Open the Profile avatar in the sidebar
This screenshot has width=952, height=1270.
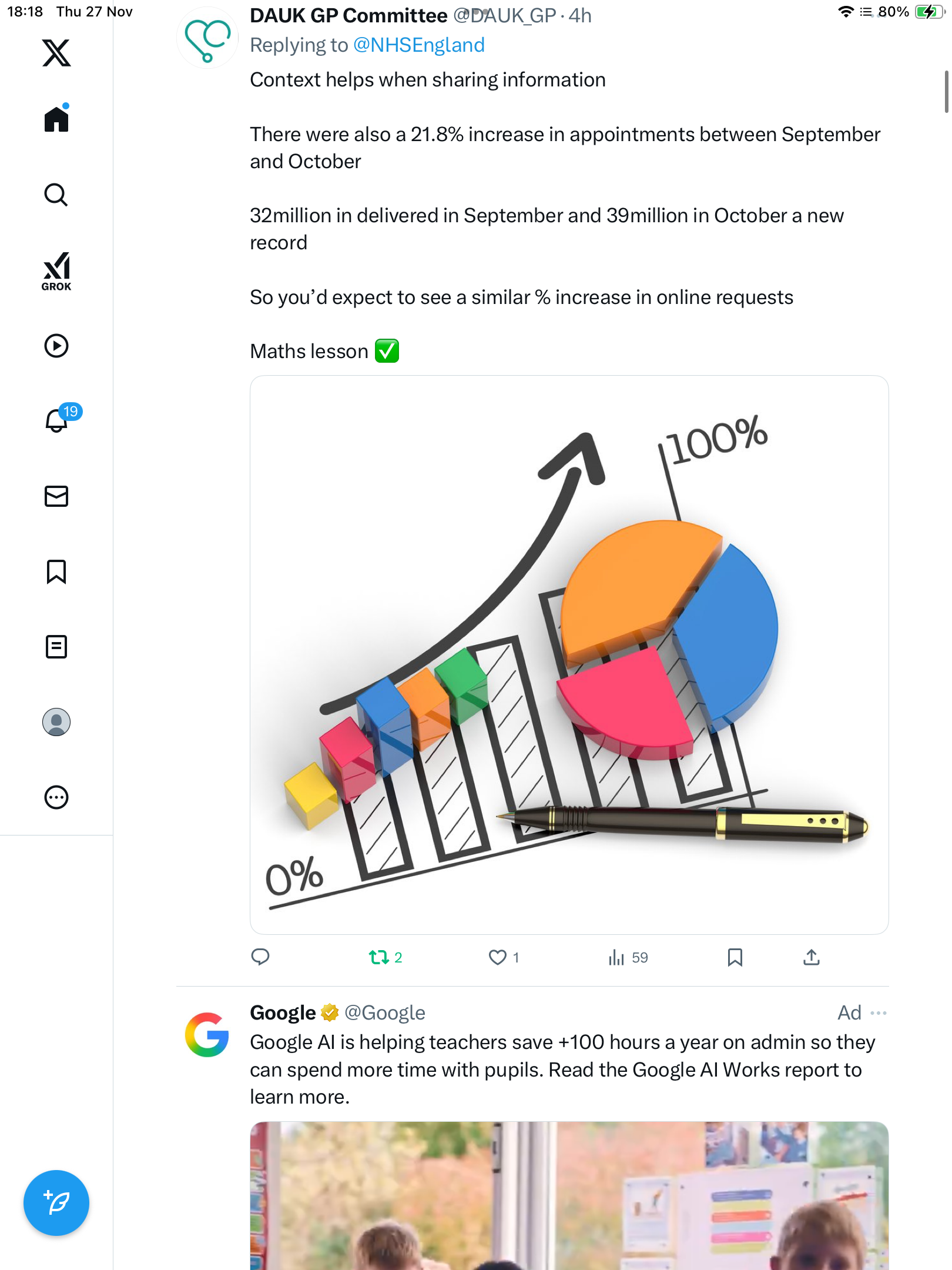(56, 722)
